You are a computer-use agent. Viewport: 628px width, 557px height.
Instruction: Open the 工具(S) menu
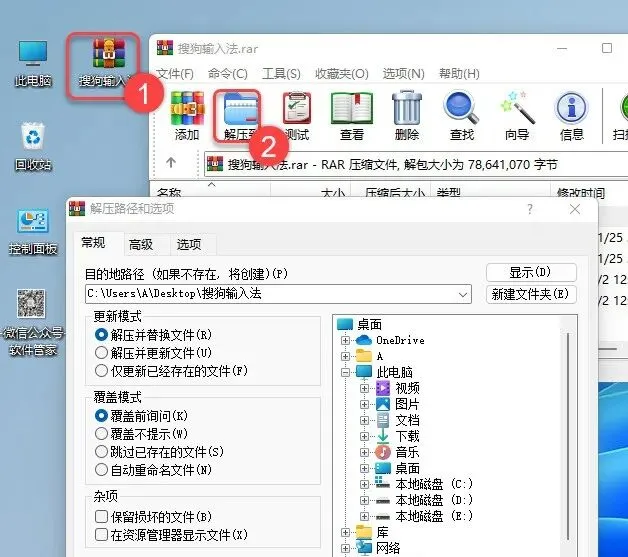pyautogui.click(x=281, y=74)
